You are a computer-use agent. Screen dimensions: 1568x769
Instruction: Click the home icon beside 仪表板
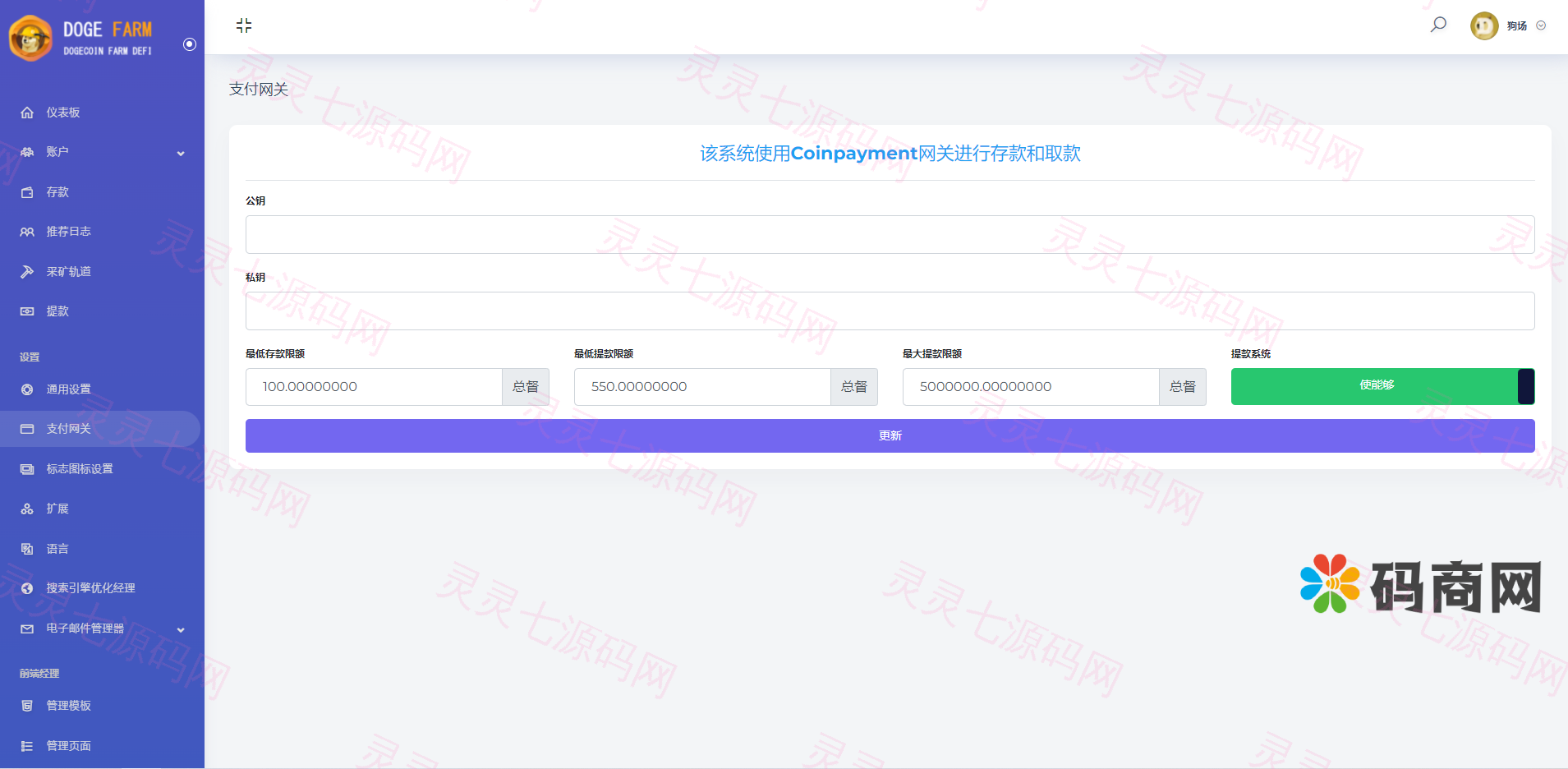pos(27,113)
